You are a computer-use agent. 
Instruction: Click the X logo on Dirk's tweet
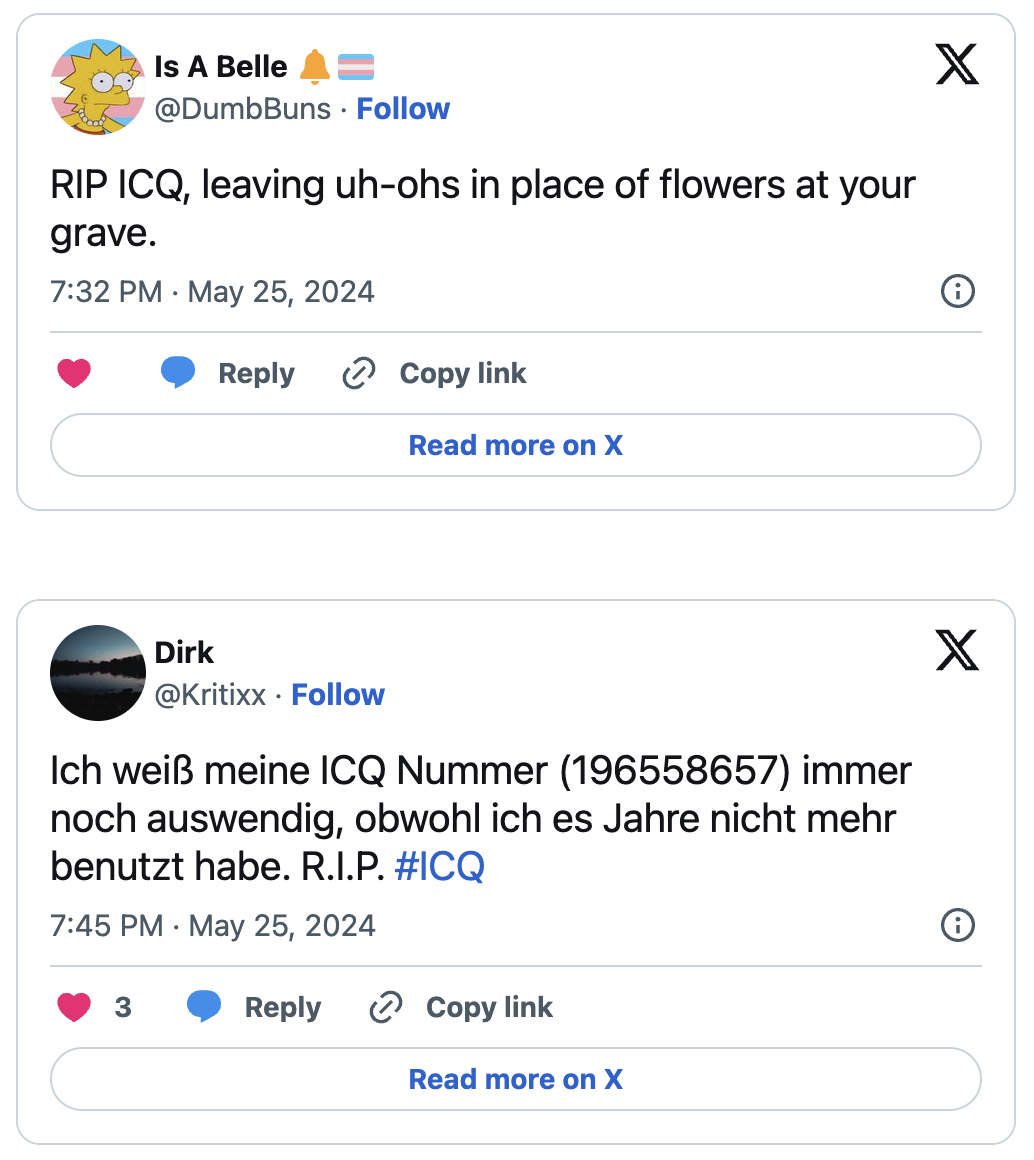(956, 651)
